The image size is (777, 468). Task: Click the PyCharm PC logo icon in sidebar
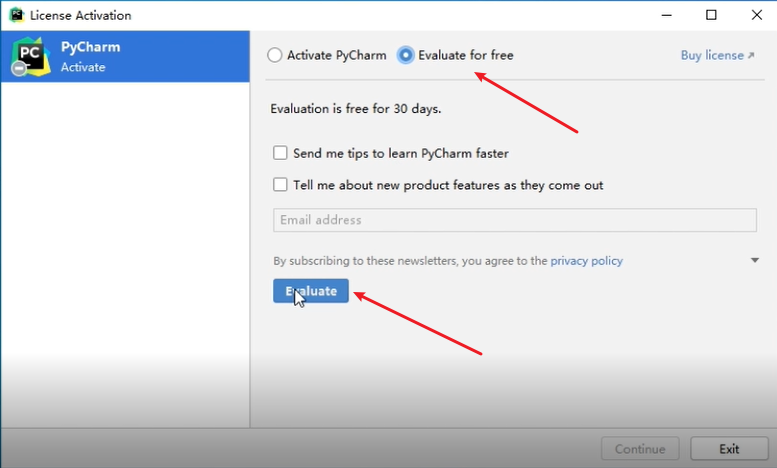pyautogui.click(x=31, y=57)
